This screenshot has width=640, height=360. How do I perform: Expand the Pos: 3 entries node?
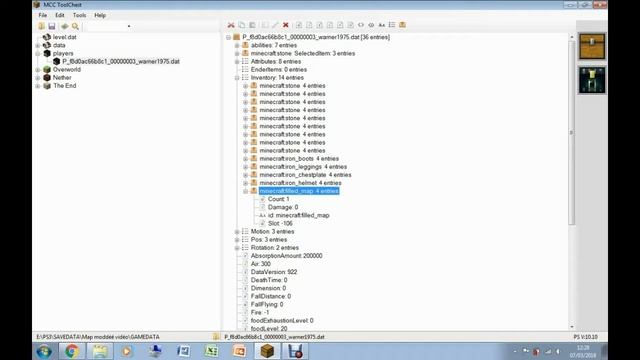[x=237, y=240]
